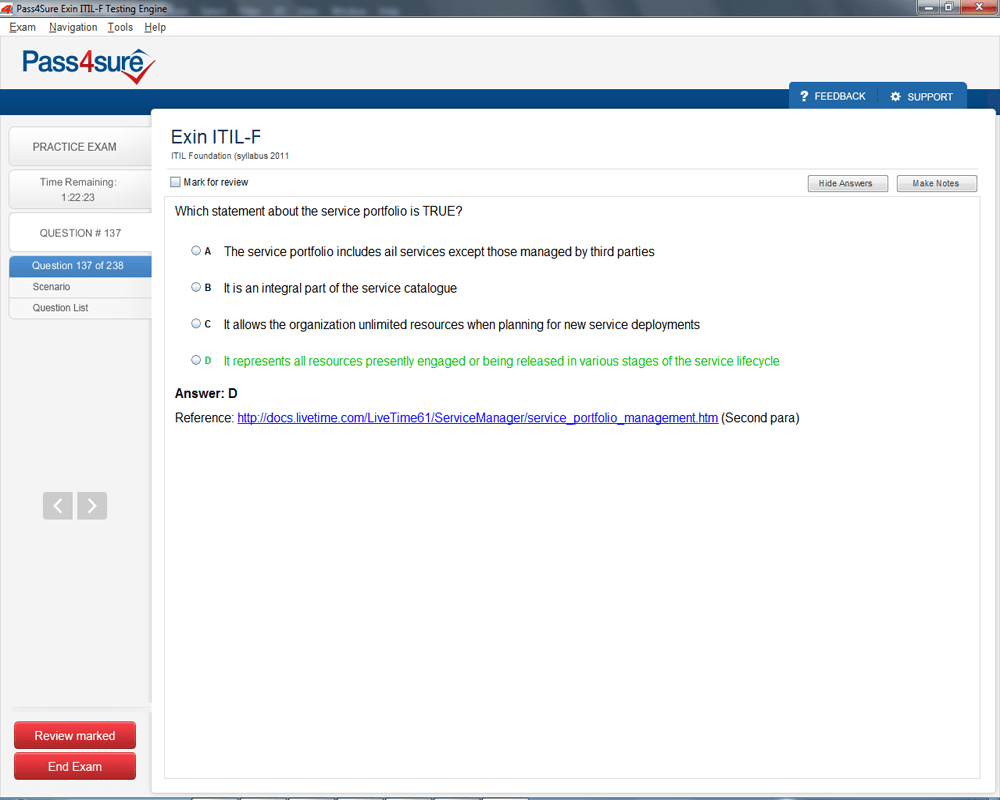Open the Tools menu

click(x=120, y=27)
